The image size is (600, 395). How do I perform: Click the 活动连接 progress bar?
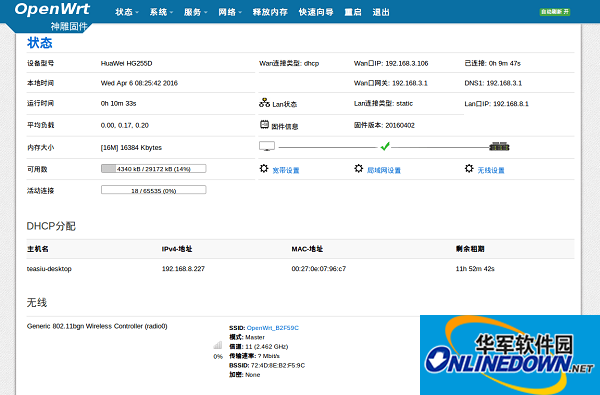(x=153, y=190)
